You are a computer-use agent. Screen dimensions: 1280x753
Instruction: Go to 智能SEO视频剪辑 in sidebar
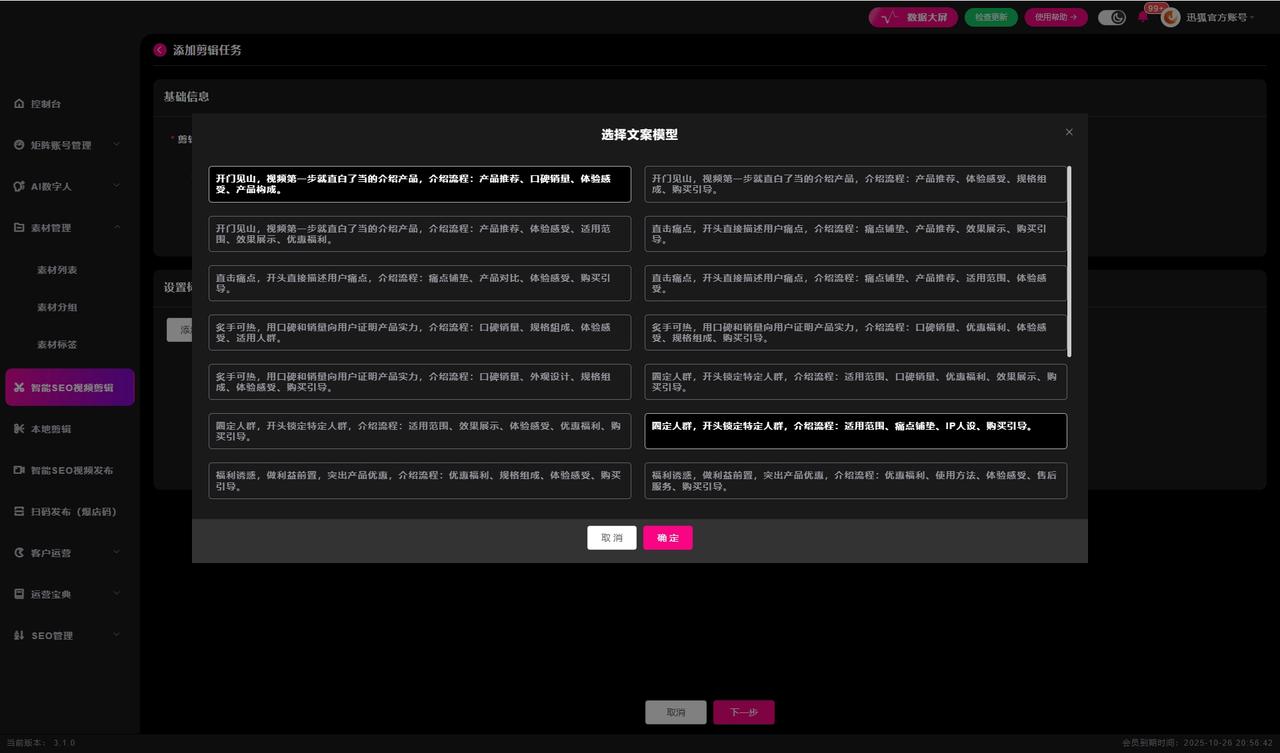tap(70, 387)
